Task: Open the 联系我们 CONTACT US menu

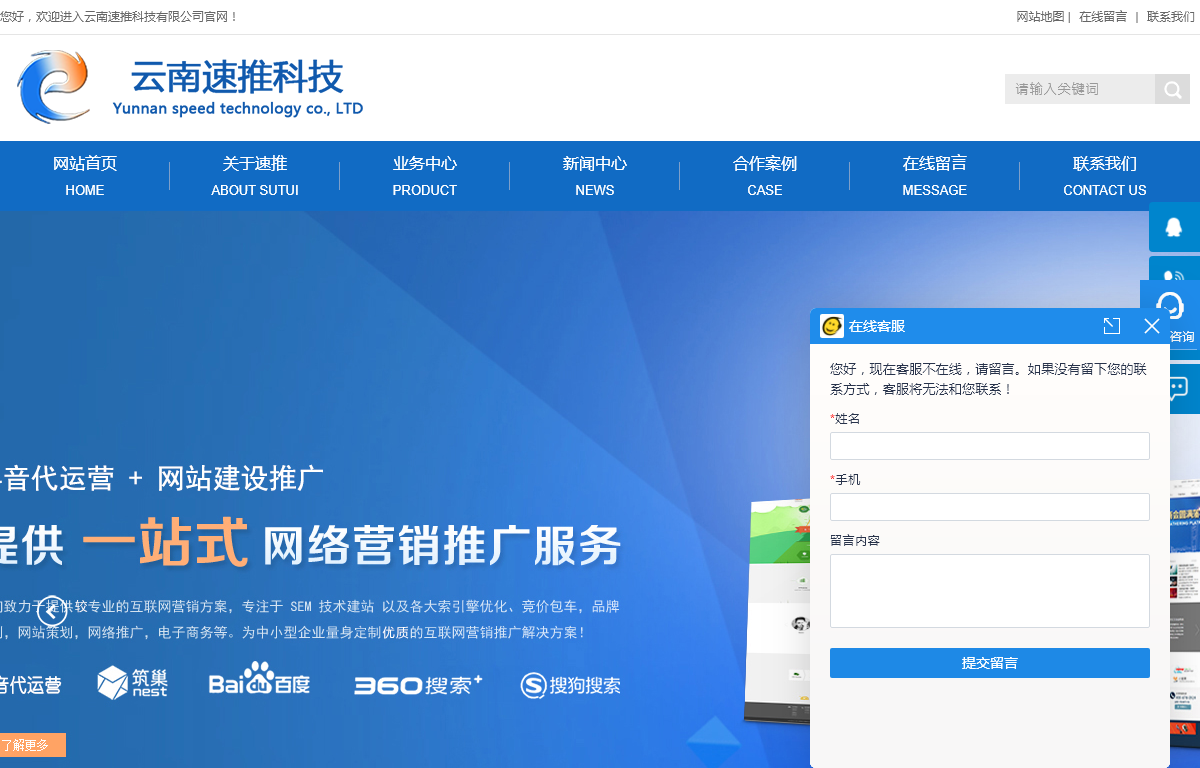Action: coord(1105,176)
